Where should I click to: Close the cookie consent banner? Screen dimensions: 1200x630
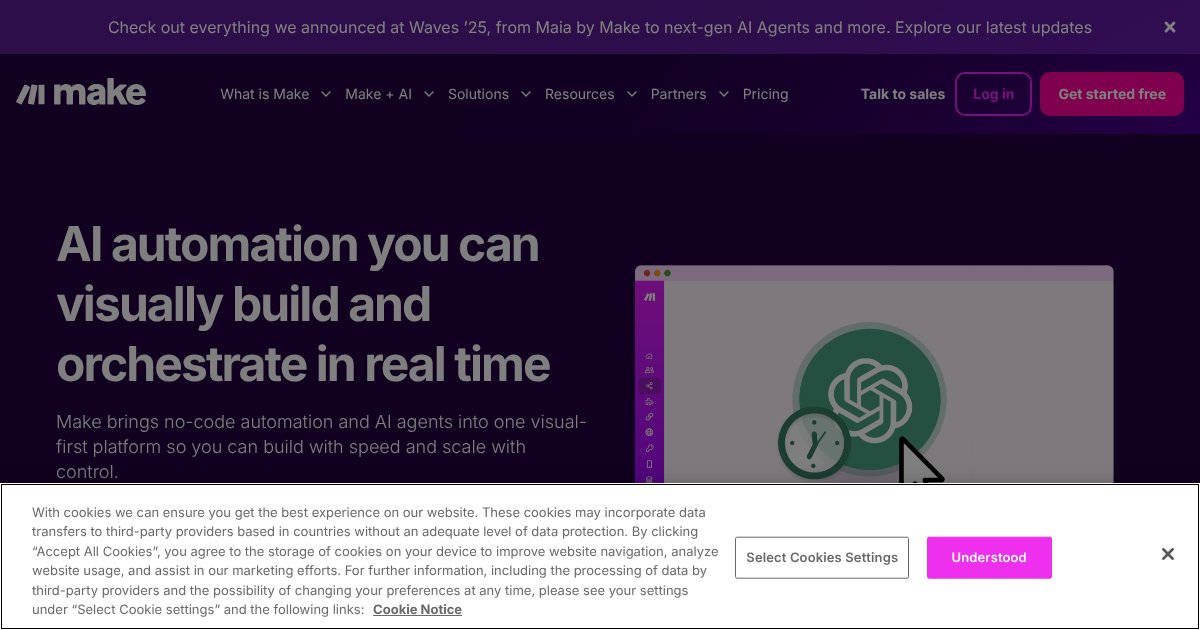[x=1167, y=554]
